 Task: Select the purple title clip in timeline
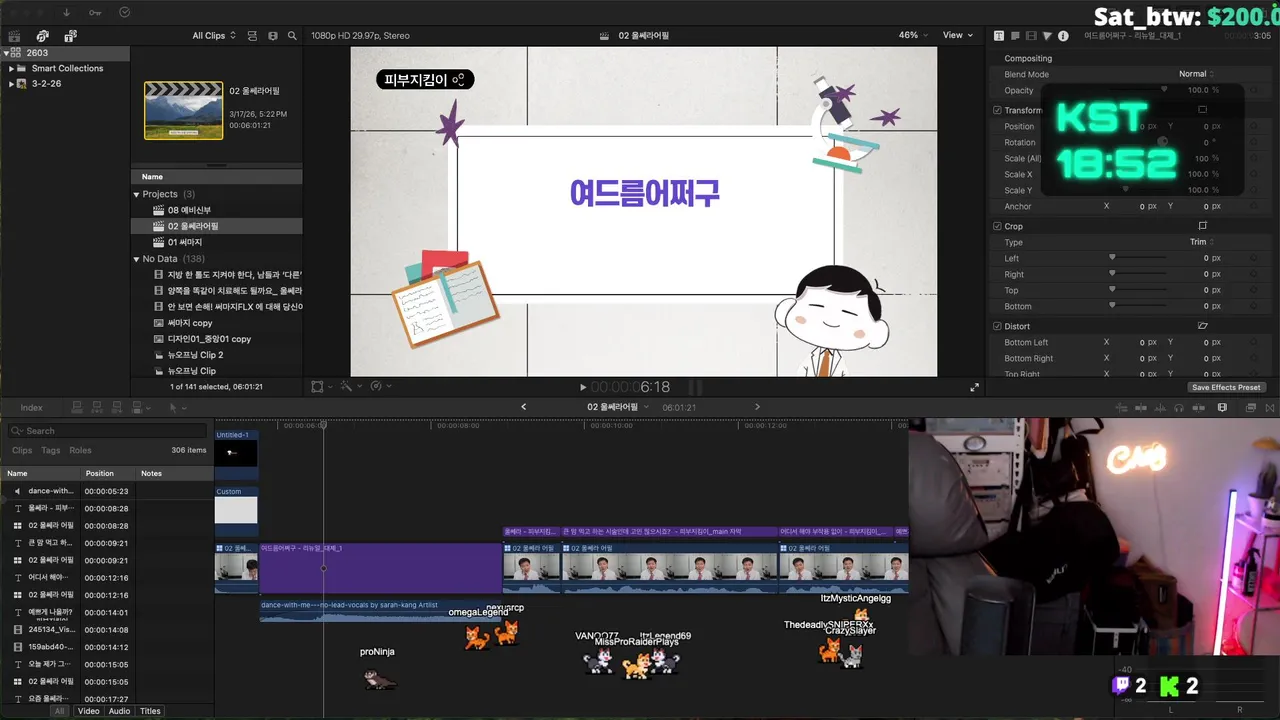point(380,568)
